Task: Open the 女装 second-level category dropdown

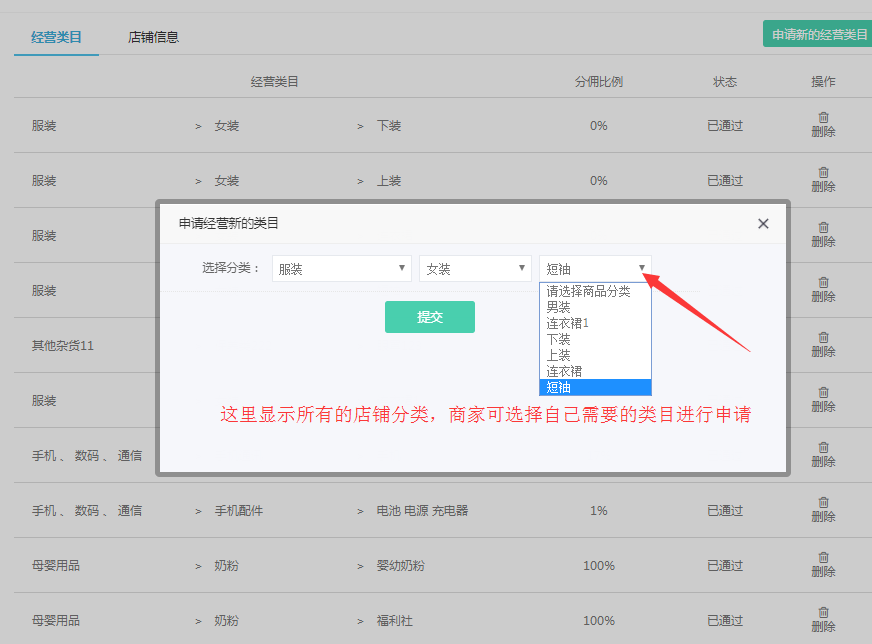Action: tap(475, 269)
